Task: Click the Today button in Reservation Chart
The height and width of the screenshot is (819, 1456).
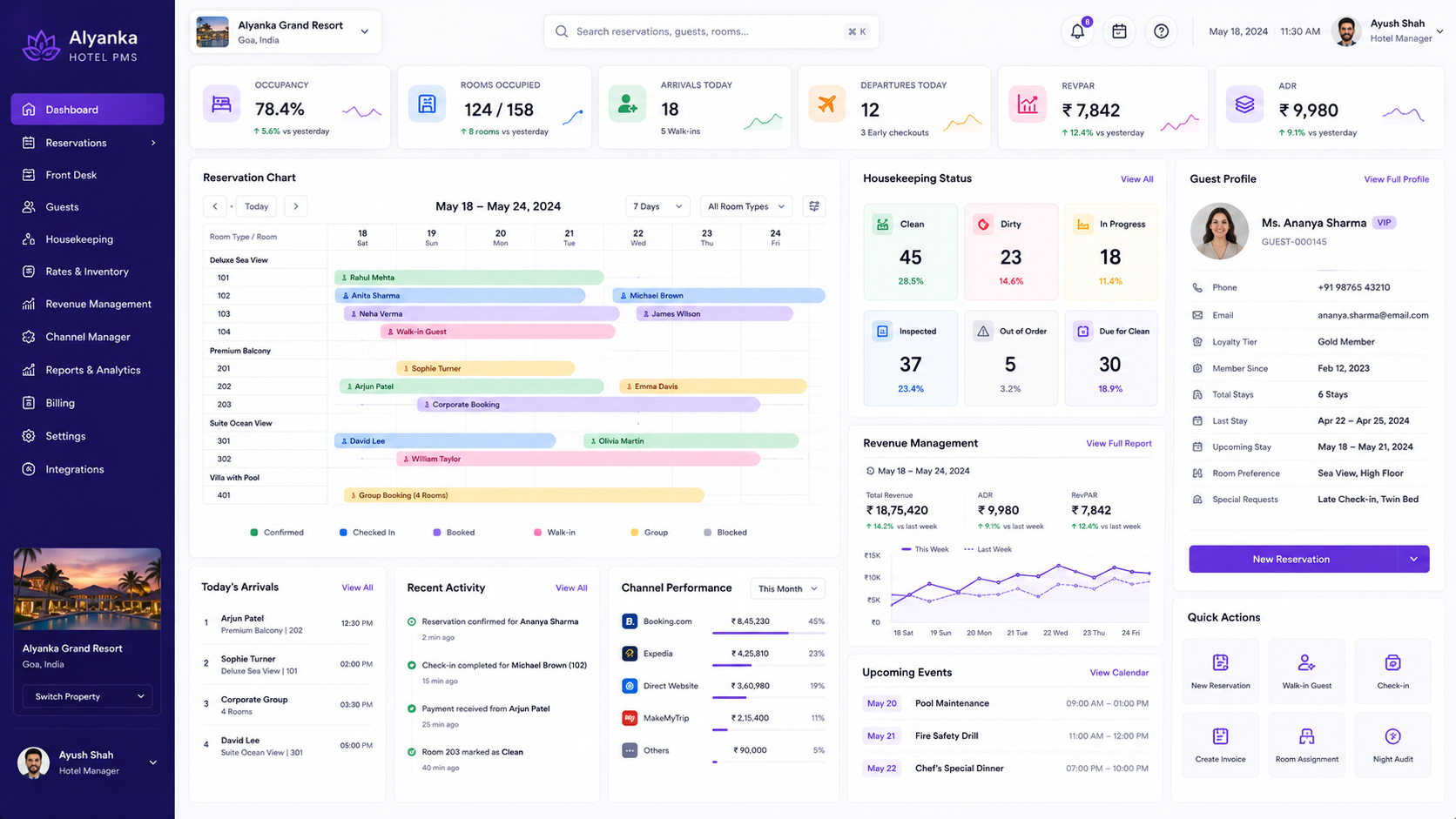Action: pos(256,206)
